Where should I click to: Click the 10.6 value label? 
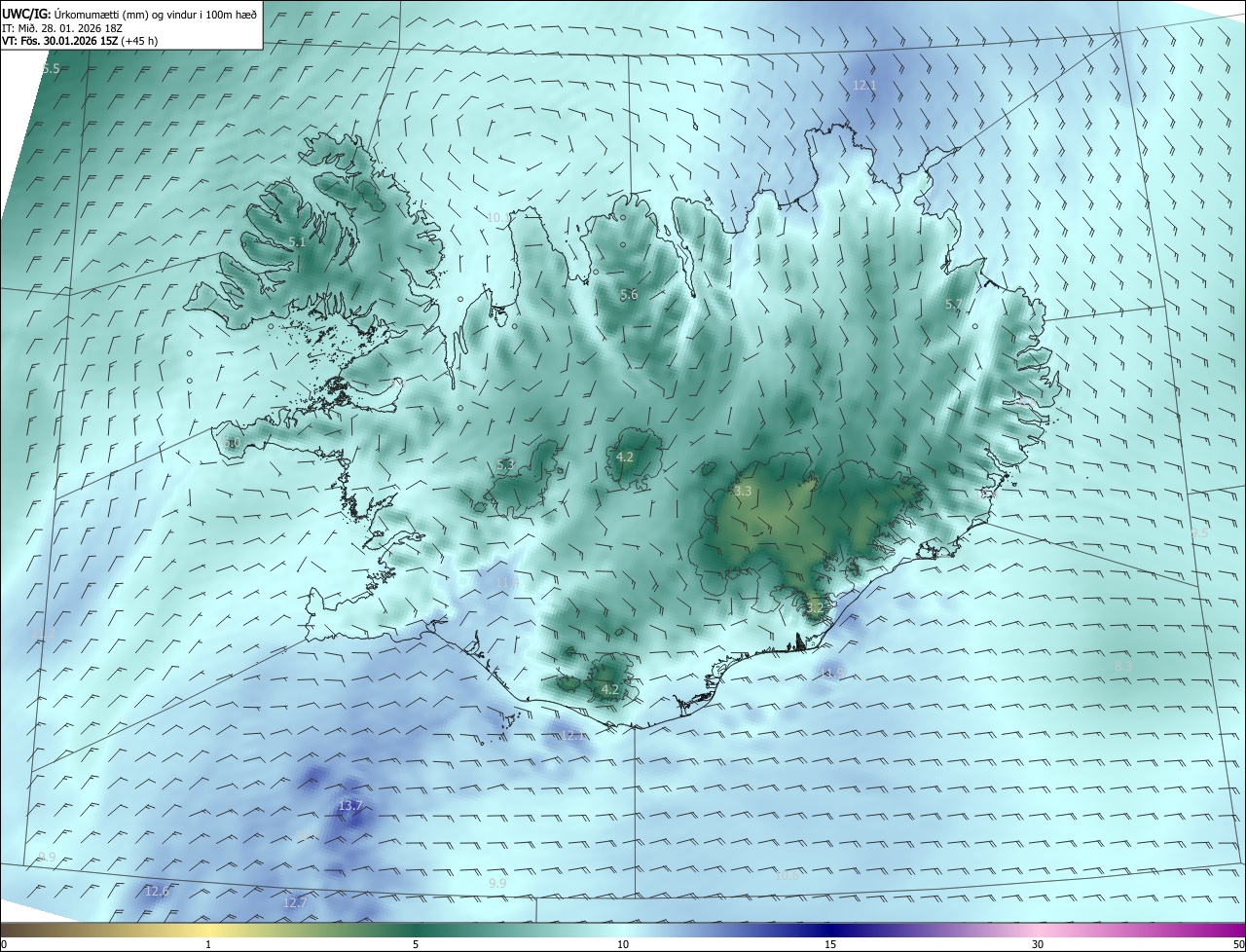787,877
